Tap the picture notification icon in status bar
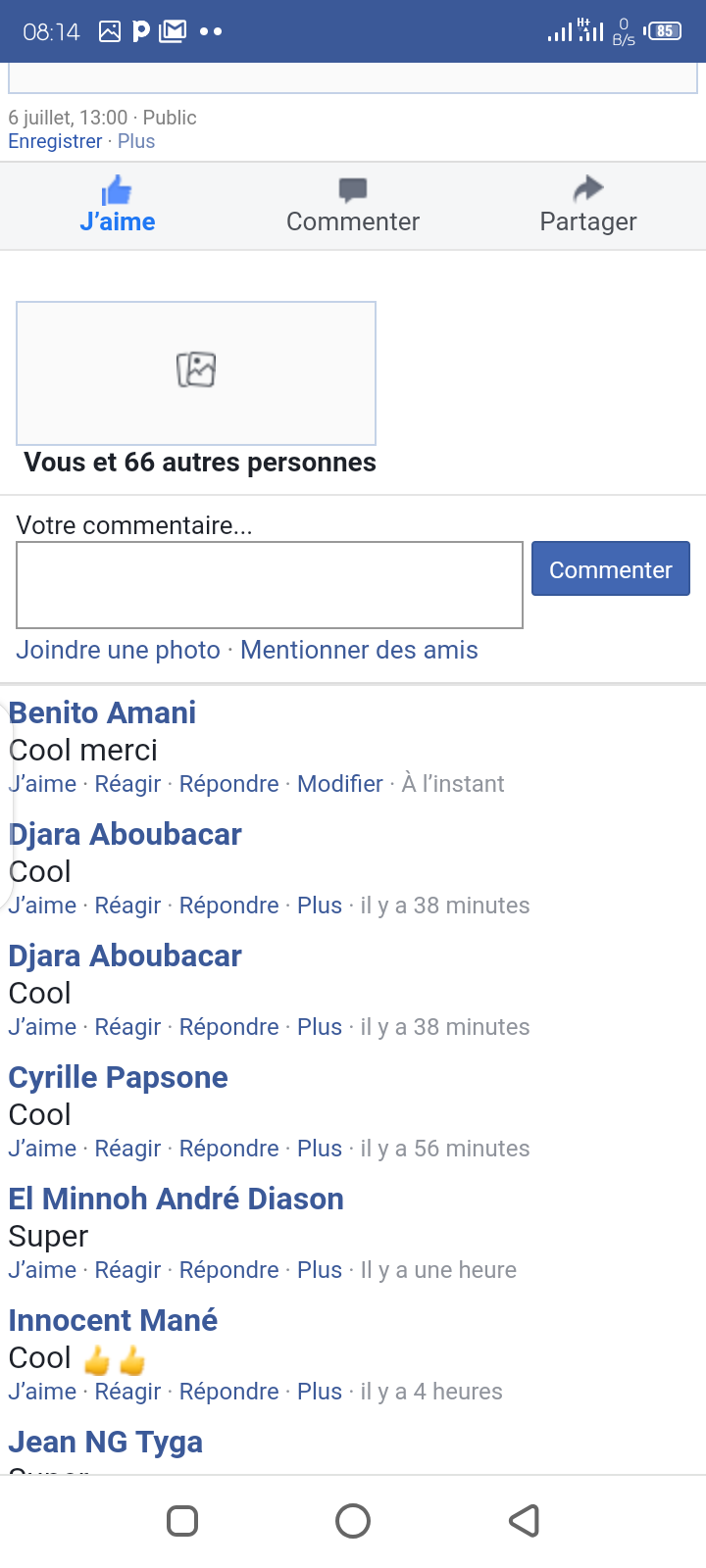The image size is (706, 1568). [x=110, y=31]
